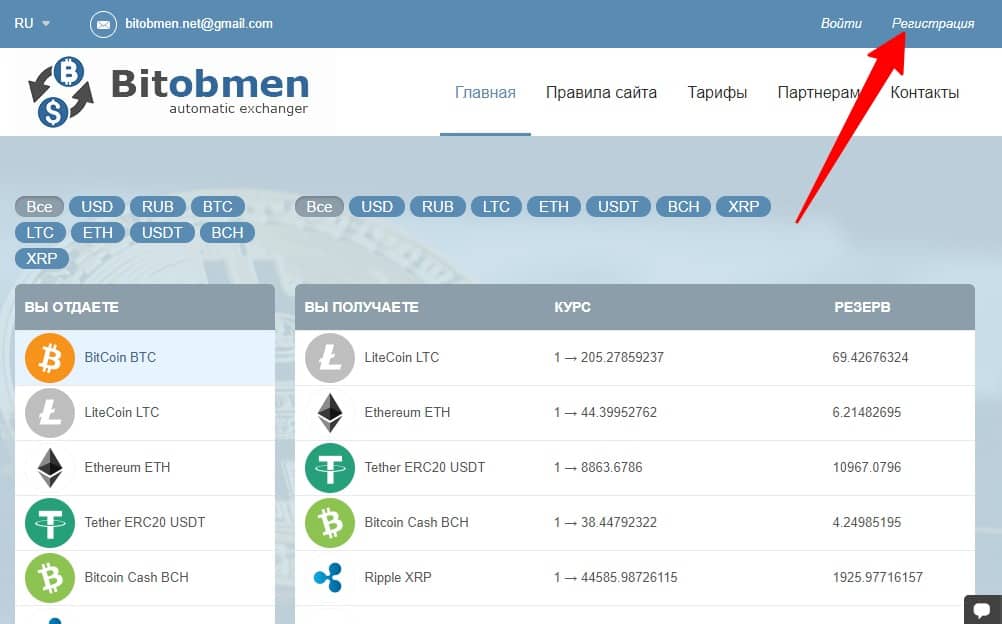Filter give currencies by ETH
Viewport: 1002px width, 624px height.
coord(98,233)
